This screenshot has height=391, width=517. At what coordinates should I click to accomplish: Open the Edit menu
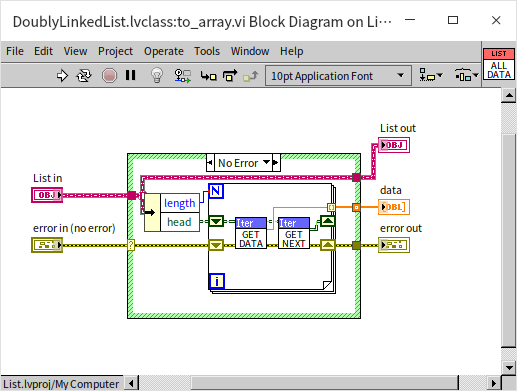pyautogui.click(x=43, y=51)
